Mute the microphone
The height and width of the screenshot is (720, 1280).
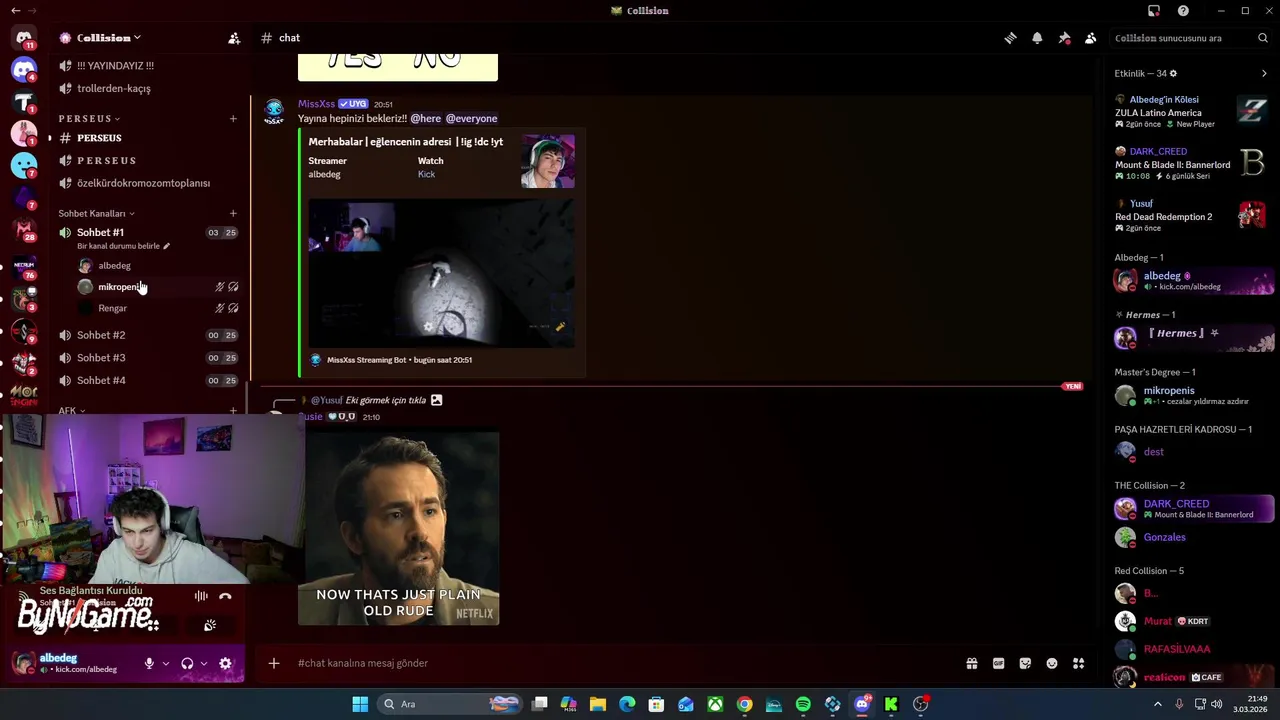(149, 663)
